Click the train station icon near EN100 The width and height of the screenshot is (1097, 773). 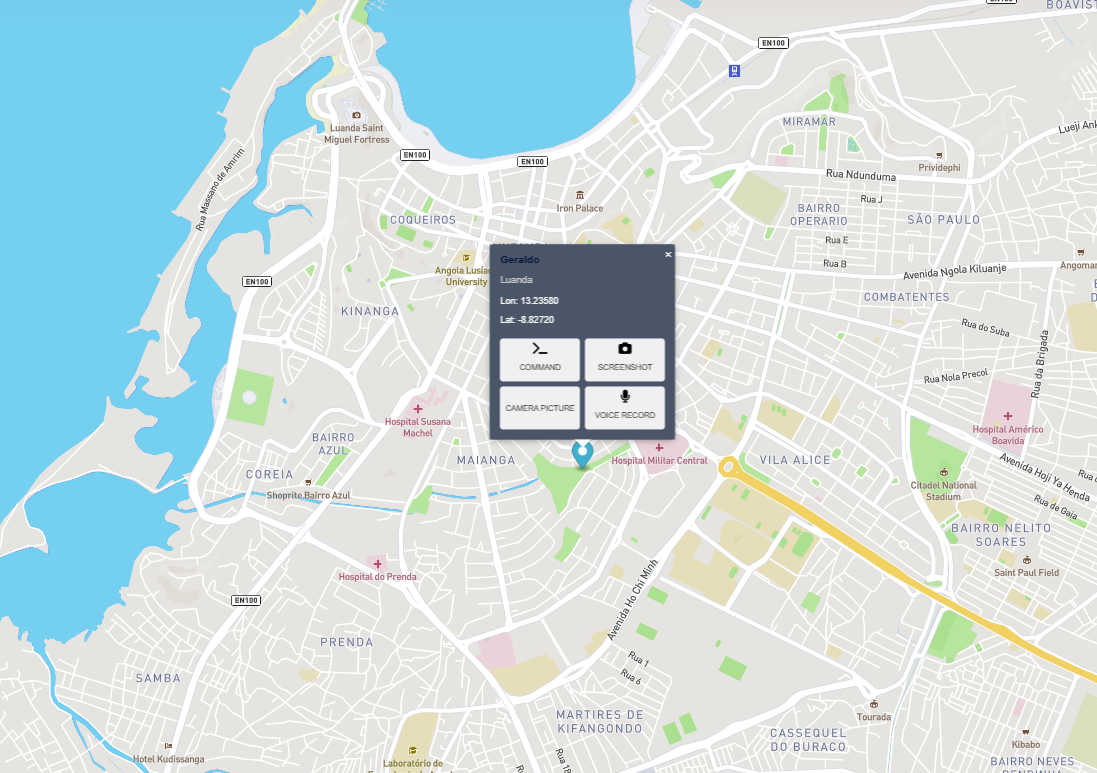tap(734, 71)
